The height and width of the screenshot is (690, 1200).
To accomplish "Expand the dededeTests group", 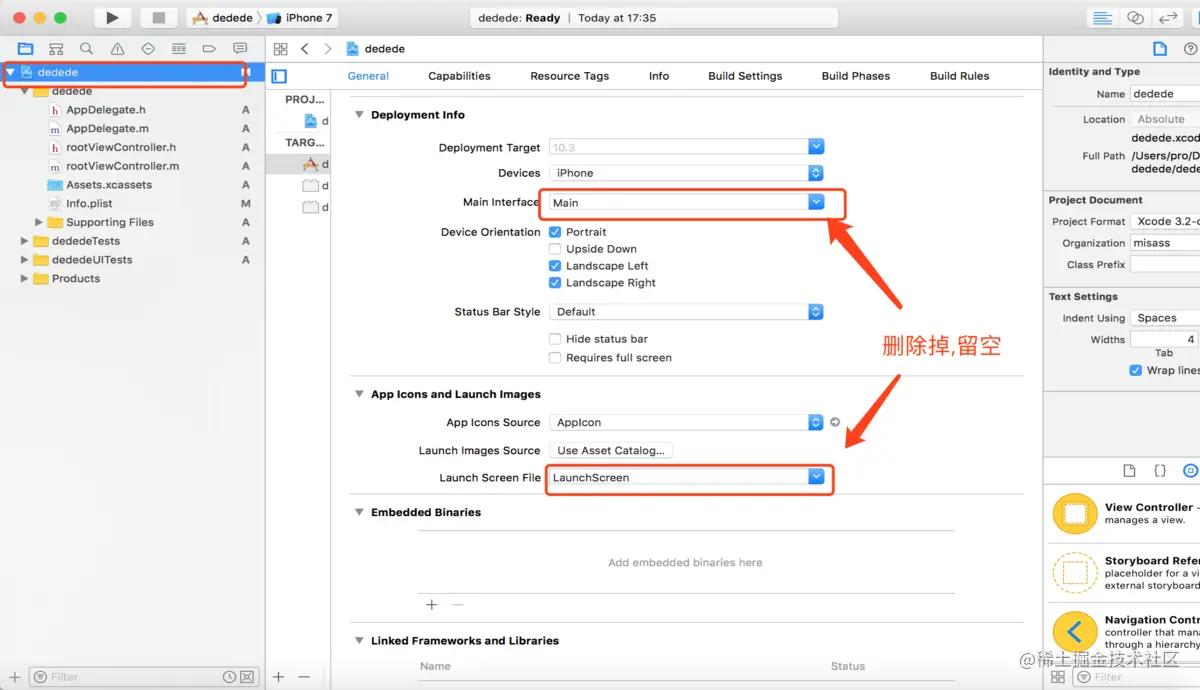I will 25,241.
